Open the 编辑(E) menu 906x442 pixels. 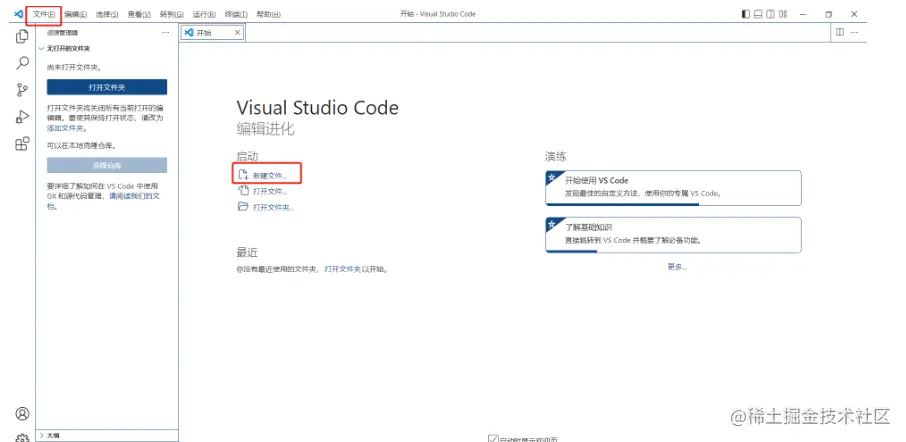click(76, 14)
